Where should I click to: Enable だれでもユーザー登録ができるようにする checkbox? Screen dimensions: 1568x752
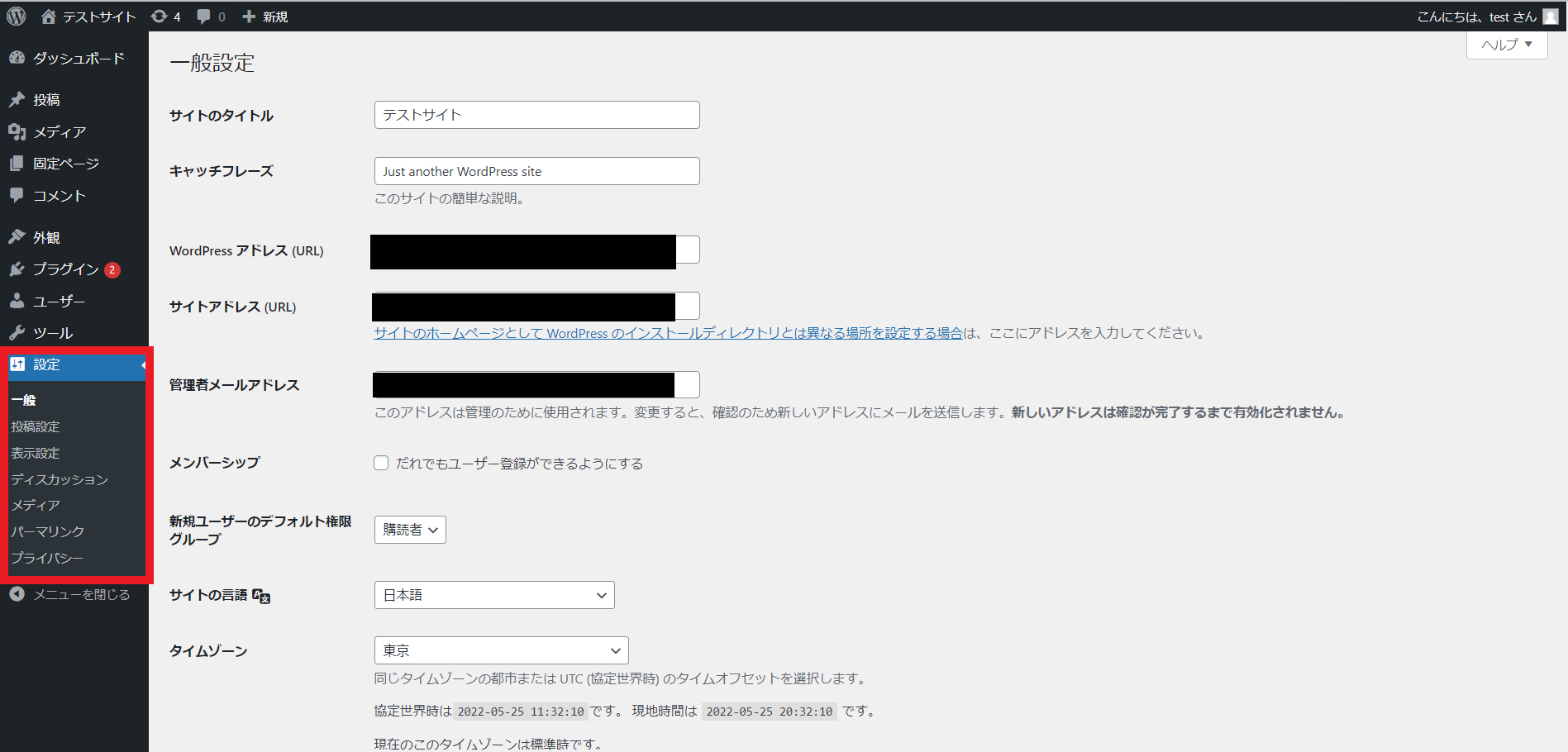pos(381,464)
